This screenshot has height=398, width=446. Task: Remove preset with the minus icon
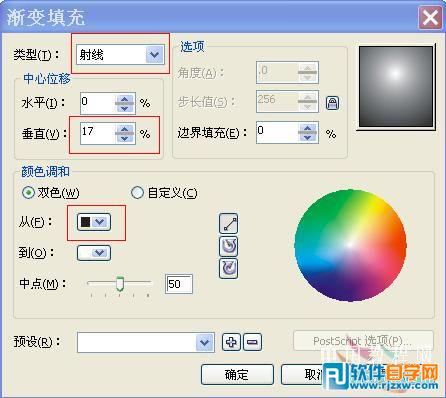pyautogui.click(x=252, y=342)
